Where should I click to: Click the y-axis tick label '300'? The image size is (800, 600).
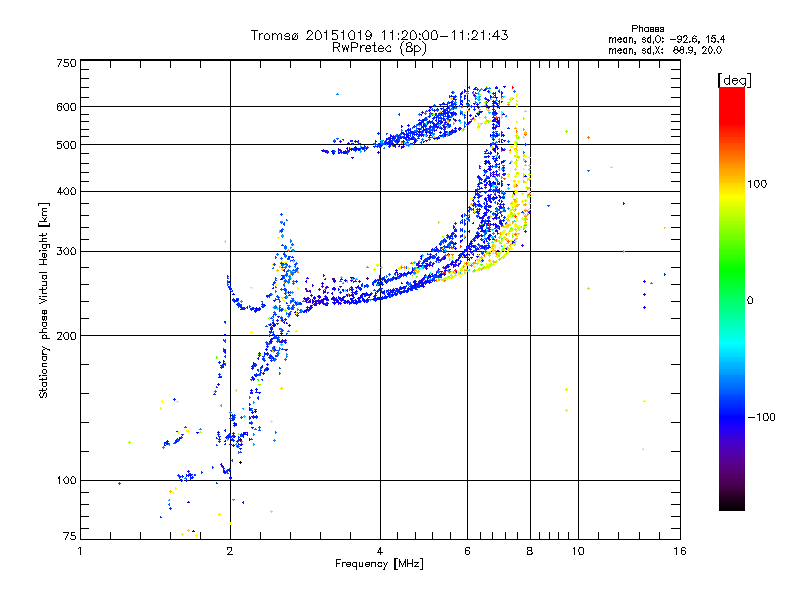click(x=66, y=252)
